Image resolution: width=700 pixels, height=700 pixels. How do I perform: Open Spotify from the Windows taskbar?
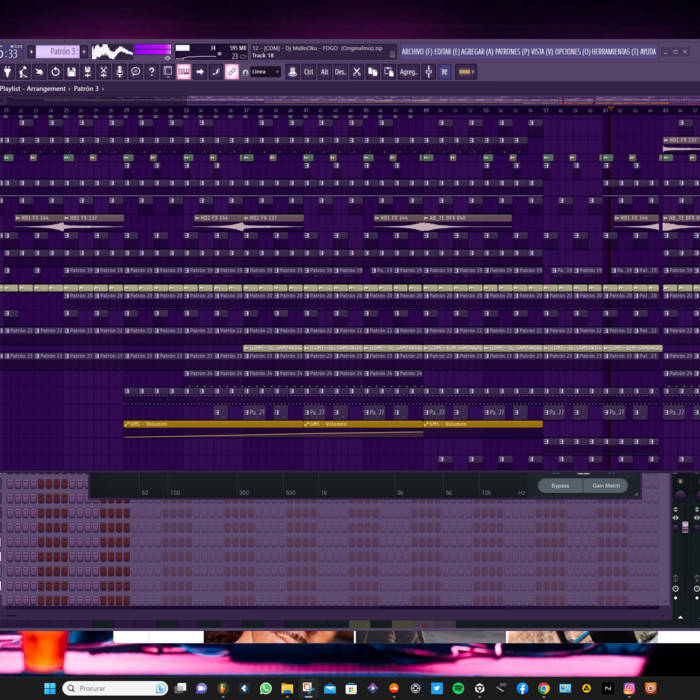pyautogui.click(x=458, y=688)
